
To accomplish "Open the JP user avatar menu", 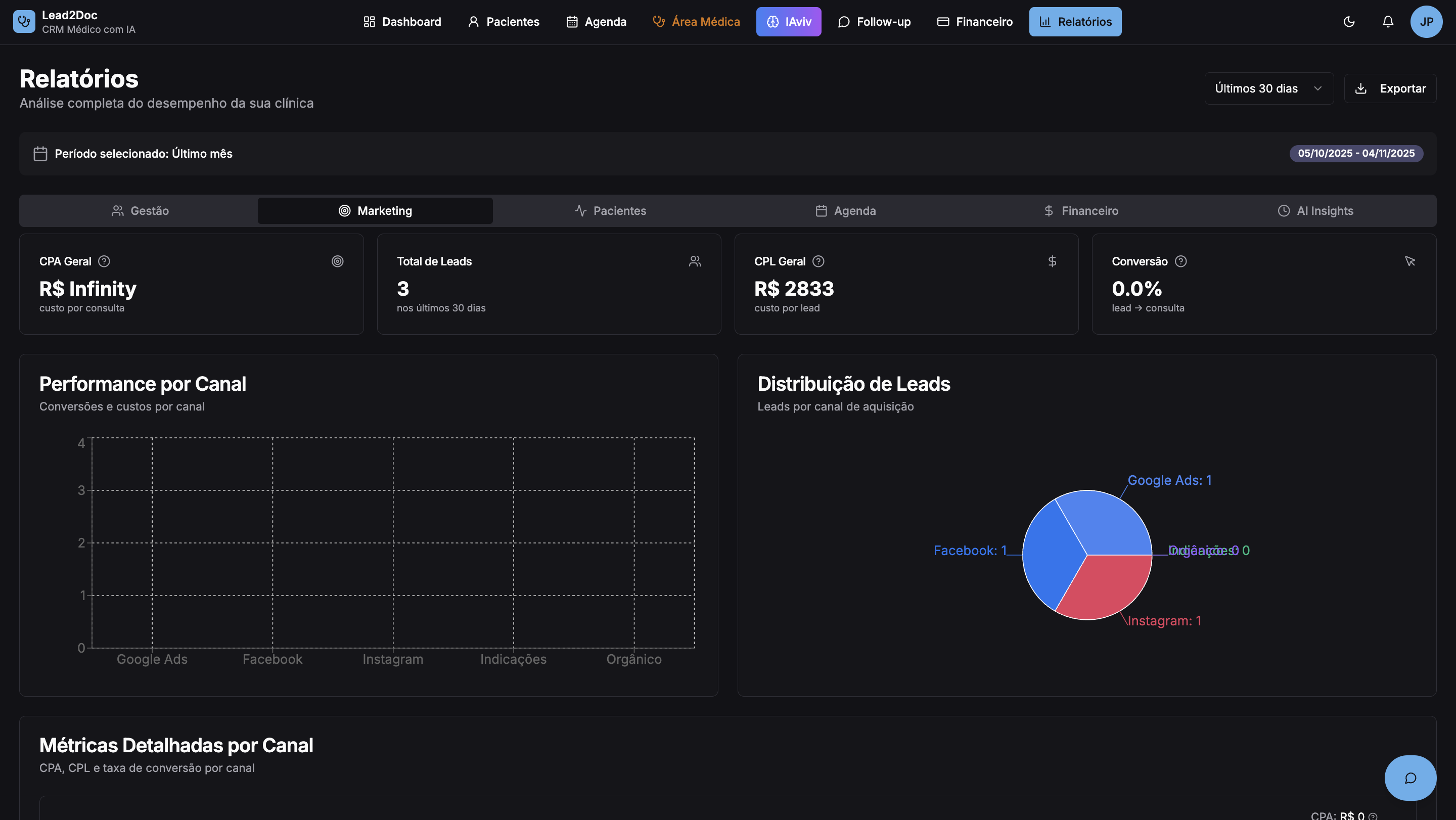I will click(x=1426, y=21).
